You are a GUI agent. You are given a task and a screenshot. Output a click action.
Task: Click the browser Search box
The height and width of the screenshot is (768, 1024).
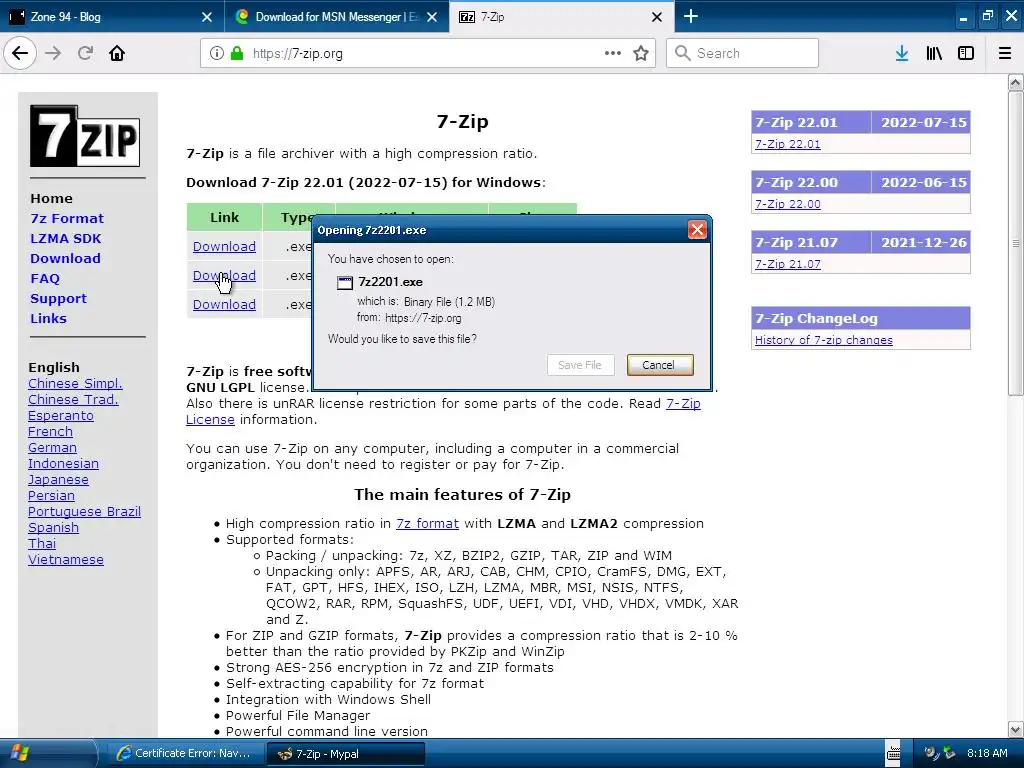742,53
